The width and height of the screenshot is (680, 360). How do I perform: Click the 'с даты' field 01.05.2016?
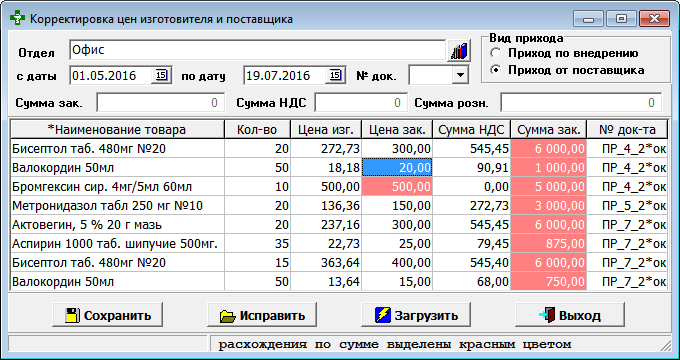[111, 75]
